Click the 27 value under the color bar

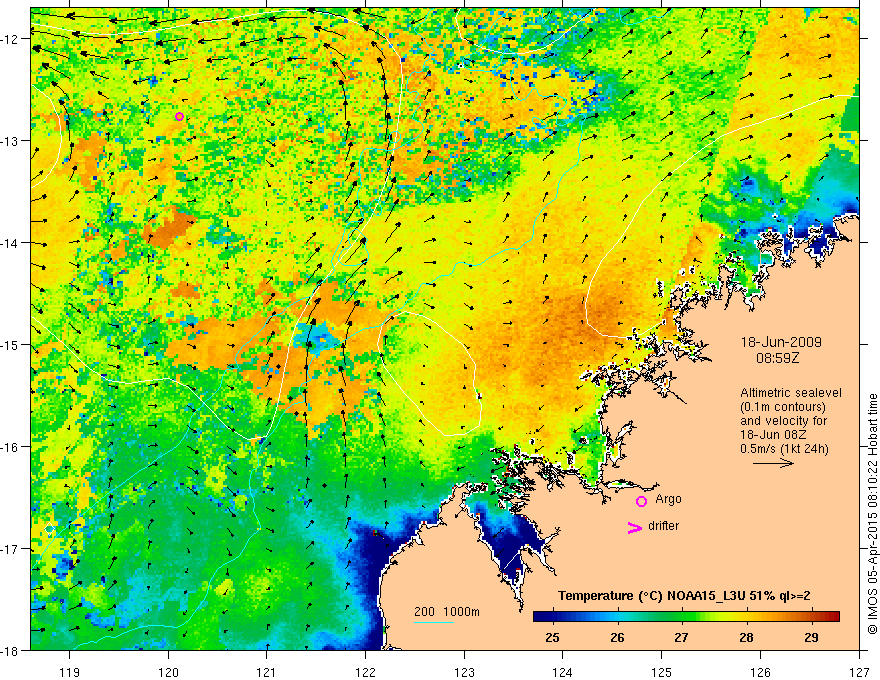681,637
